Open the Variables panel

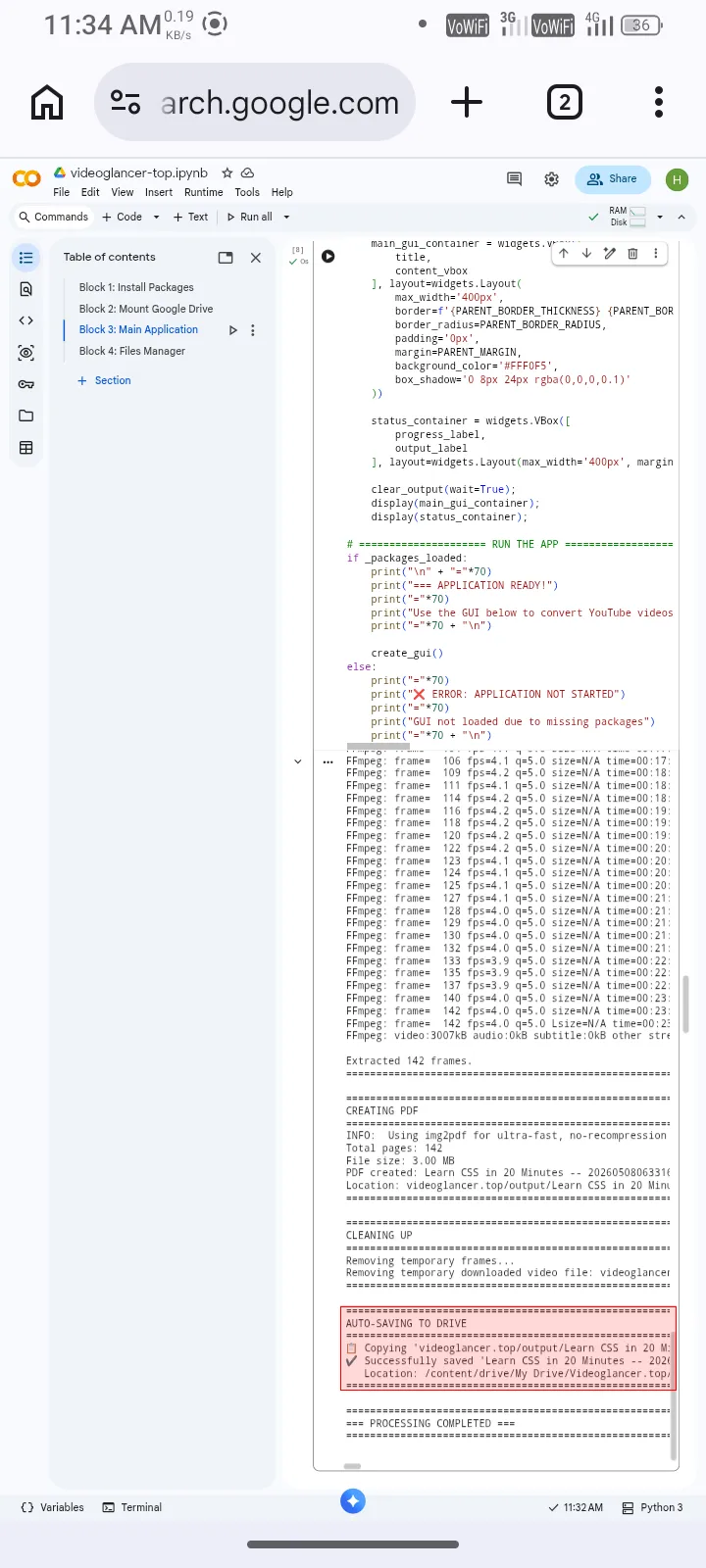pos(52,1507)
